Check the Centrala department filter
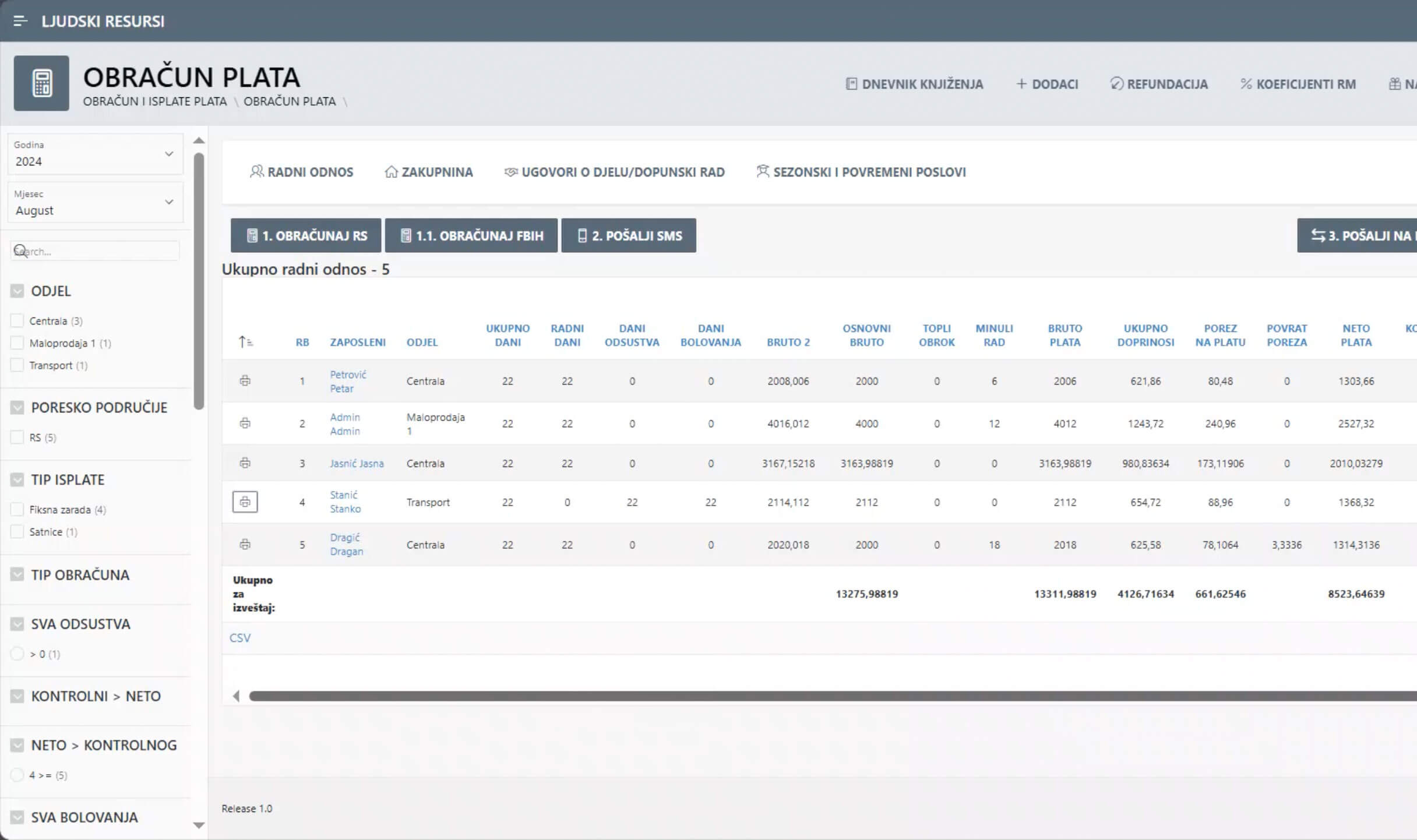 [17, 320]
